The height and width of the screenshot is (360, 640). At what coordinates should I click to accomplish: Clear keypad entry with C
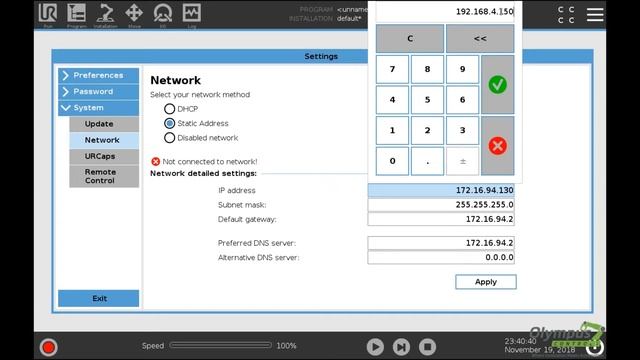coord(410,38)
